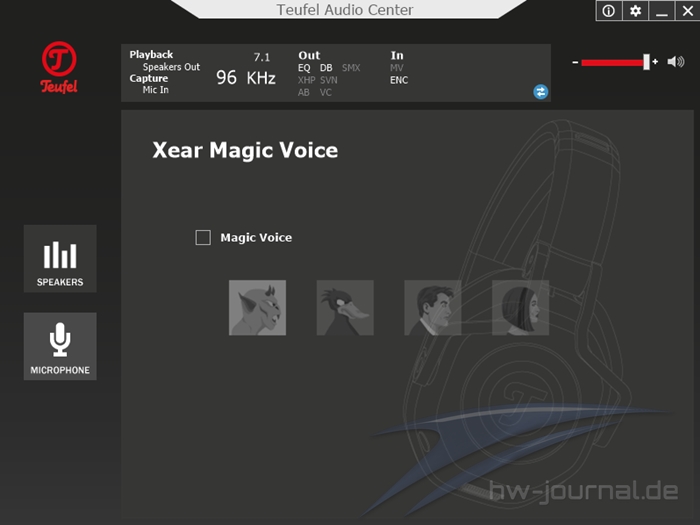Screen dimensions: 700x525
Task: Switch to the Microphone section
Action: [60, 347]
